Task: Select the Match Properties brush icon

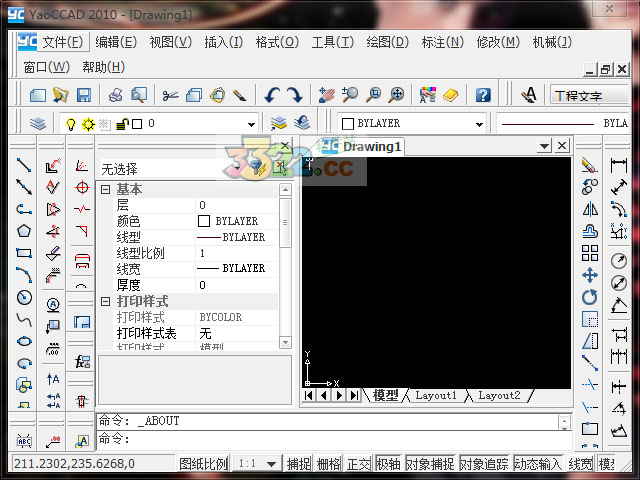Action: (x=240, y=95)
